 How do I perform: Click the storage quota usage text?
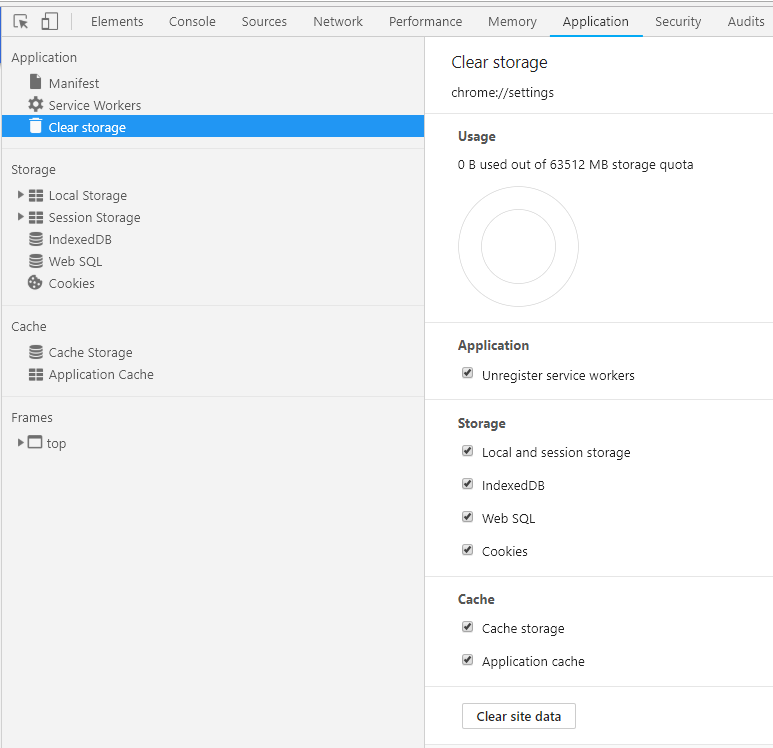pos(575,165)
